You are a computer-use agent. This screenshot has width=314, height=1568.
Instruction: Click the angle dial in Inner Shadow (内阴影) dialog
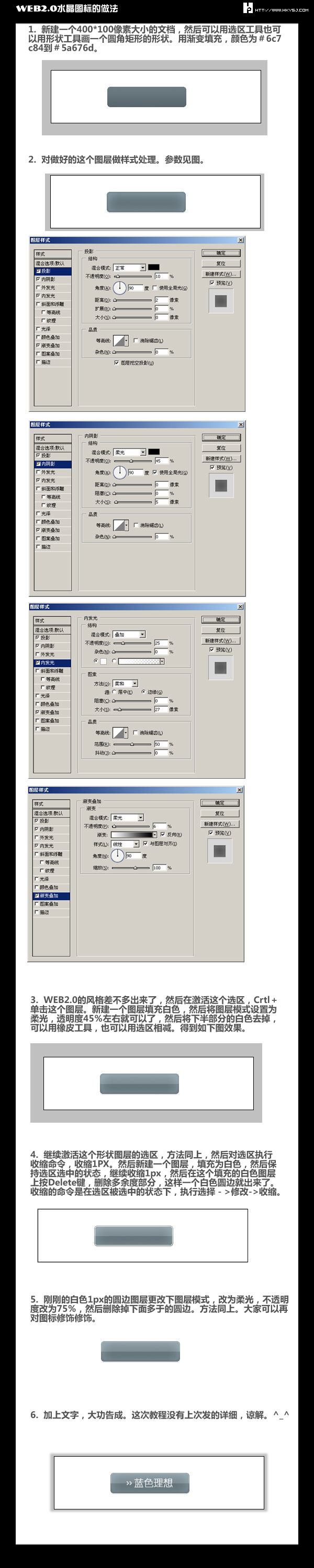(119, 472)
